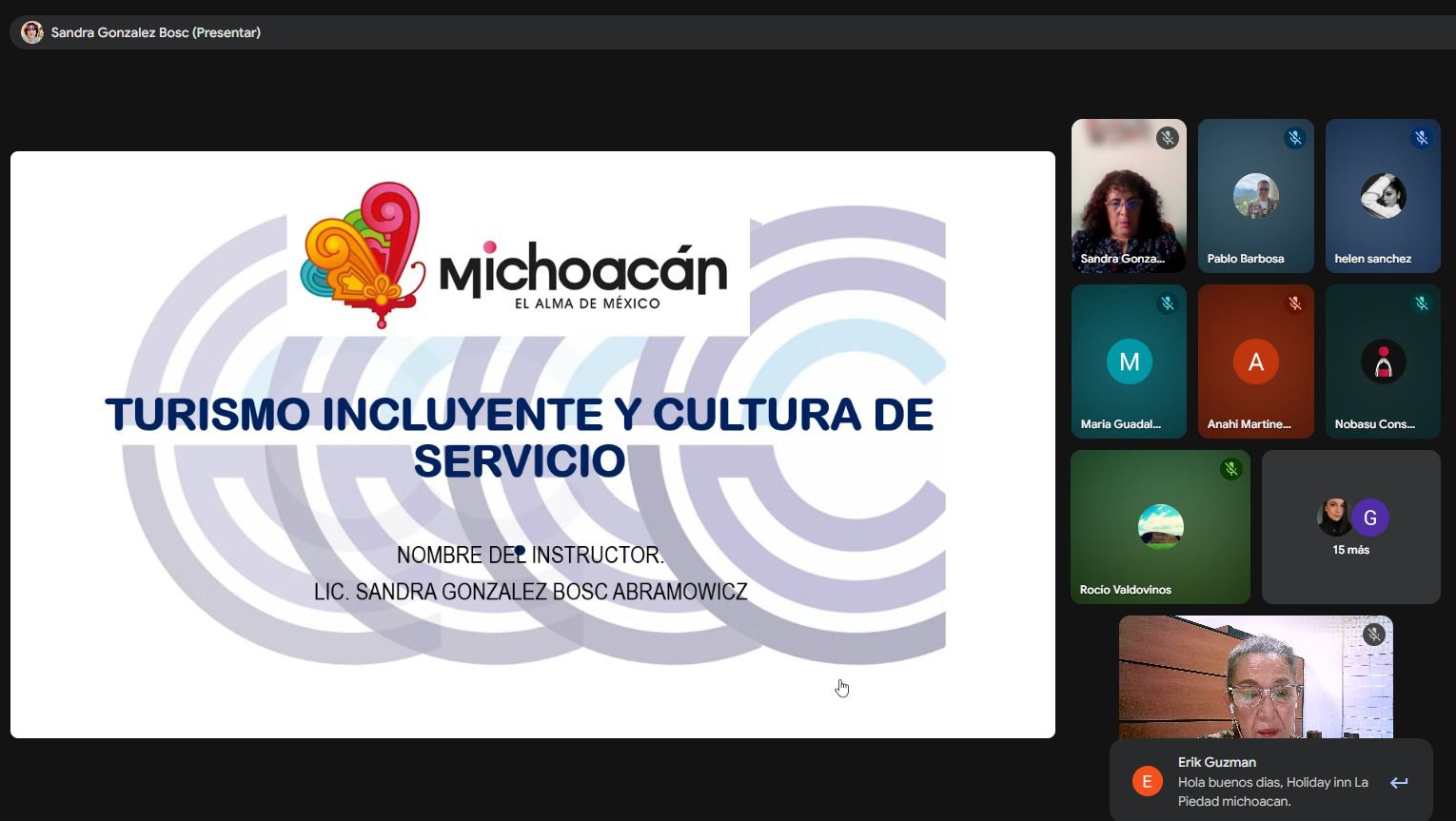Click the "Sandra Gonzalez Bosc (Presentar)" presenter label

tap(156, 32)
